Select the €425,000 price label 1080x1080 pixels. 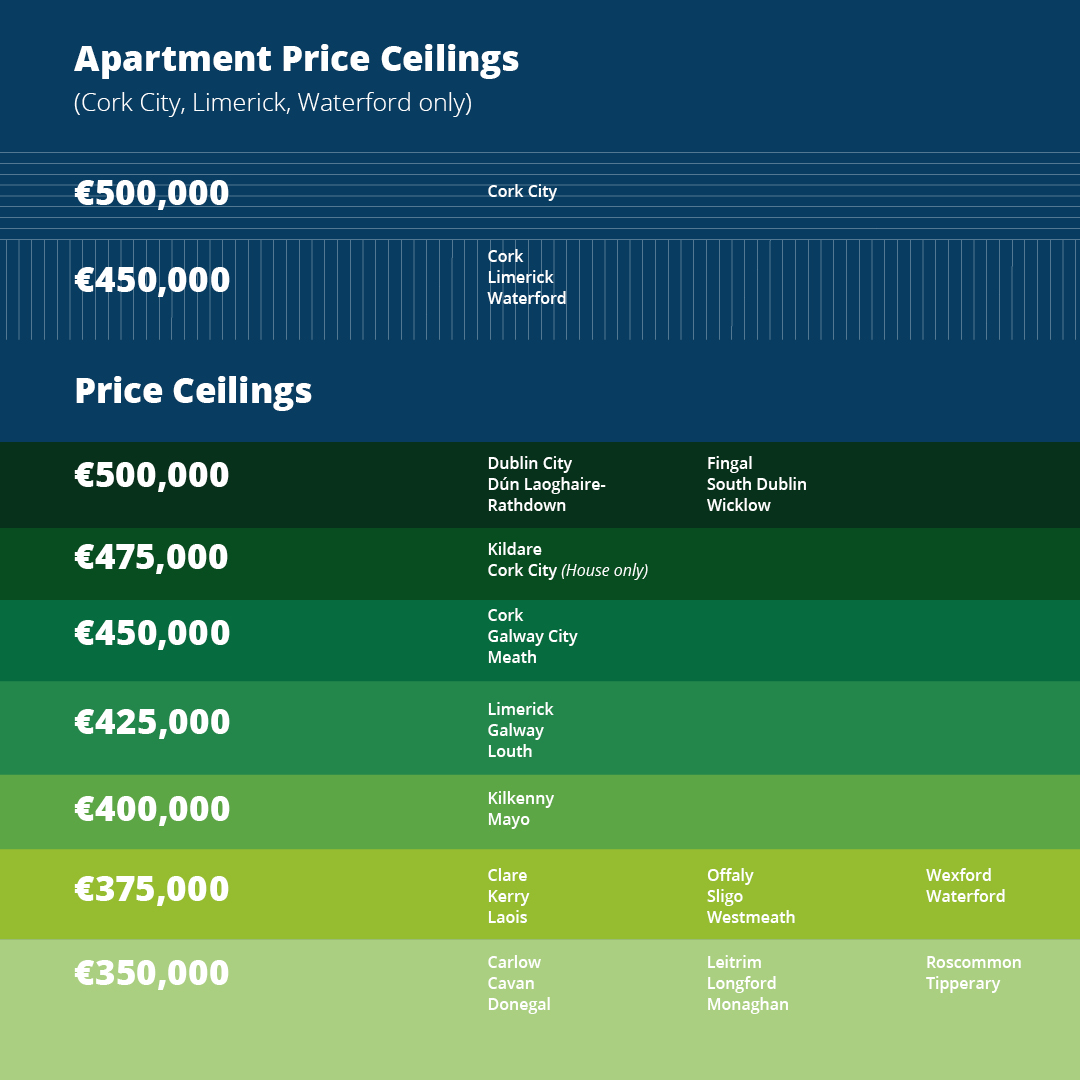(152, 722)
